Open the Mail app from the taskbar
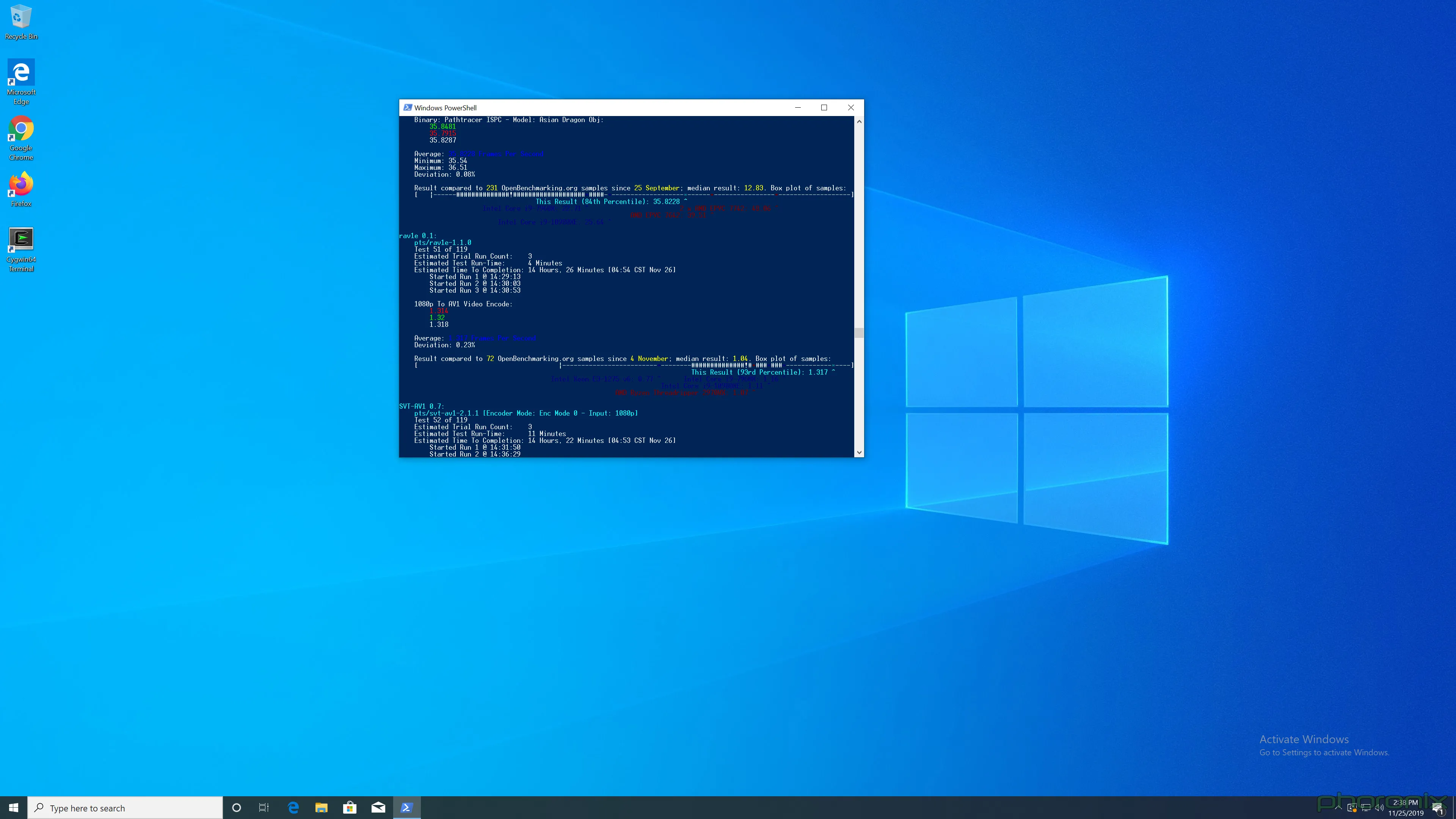Viewport: 1456px width, 819px height. click(x=378, y=808)
